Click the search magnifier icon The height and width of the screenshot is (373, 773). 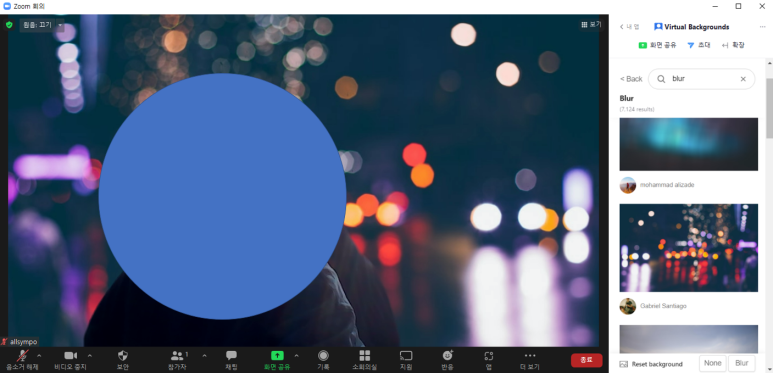point(662,79)
